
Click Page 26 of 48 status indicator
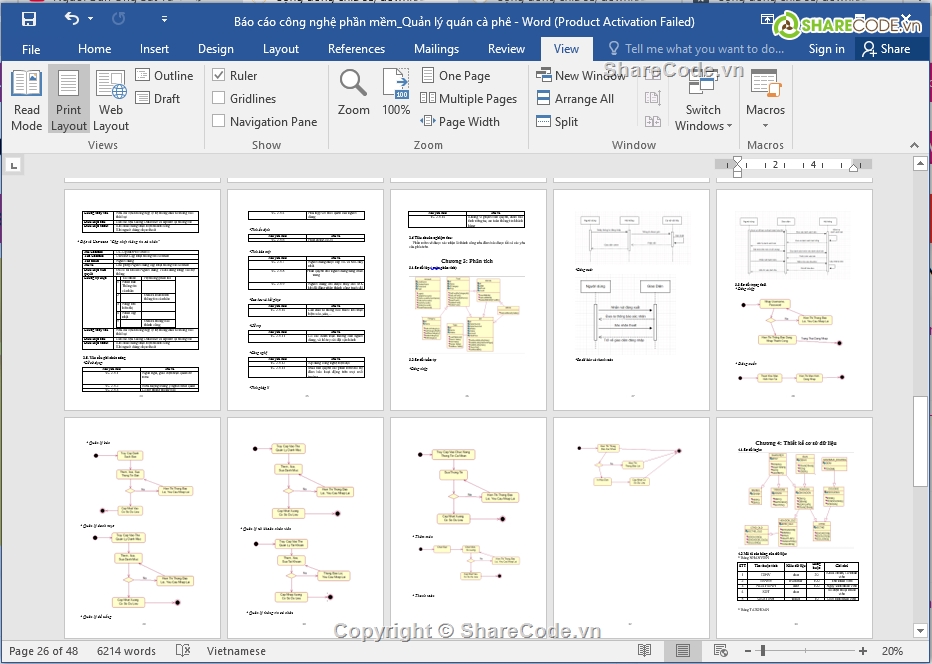[x=43, y=651]
